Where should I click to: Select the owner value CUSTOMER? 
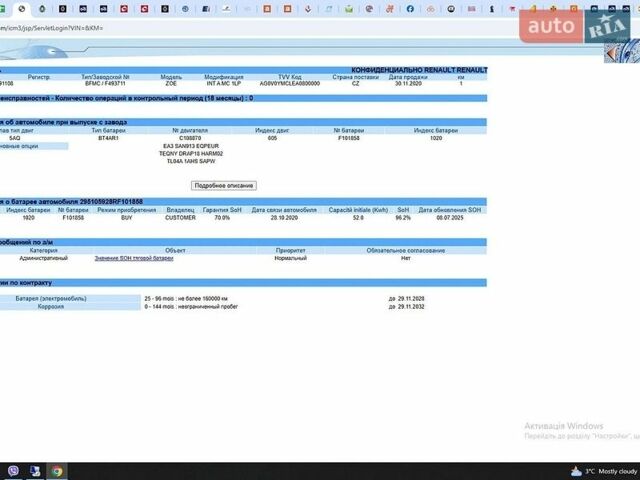180,218
